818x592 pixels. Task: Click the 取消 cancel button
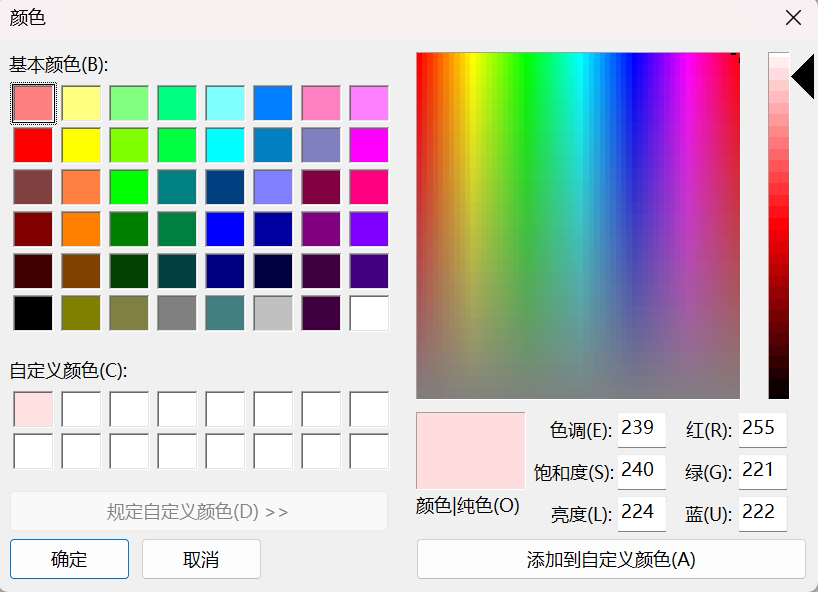pyautogui.click(x=201, y=560)
